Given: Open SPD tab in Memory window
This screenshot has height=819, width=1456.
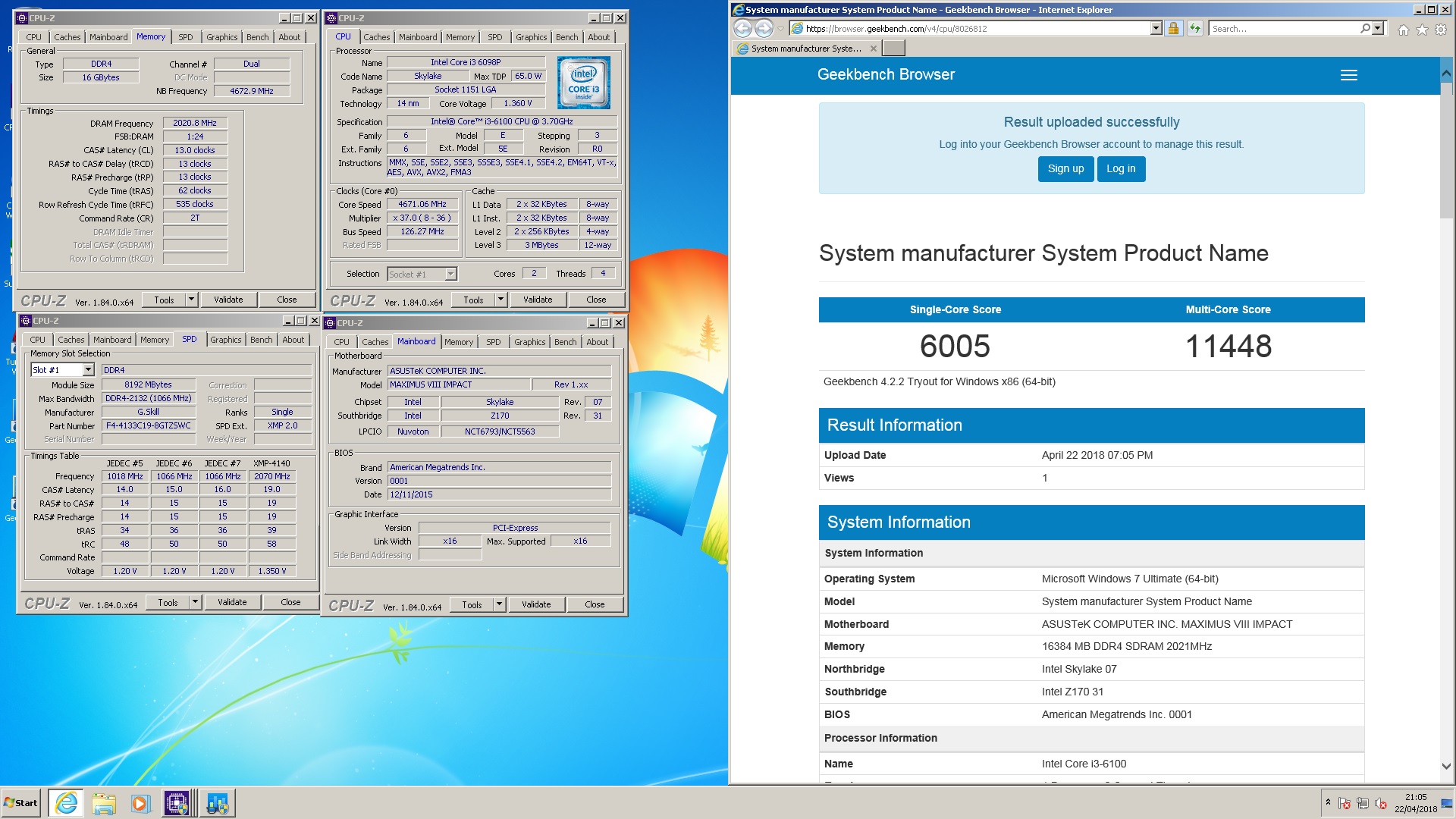Looking at the screenshot, I should coord(186,37).
